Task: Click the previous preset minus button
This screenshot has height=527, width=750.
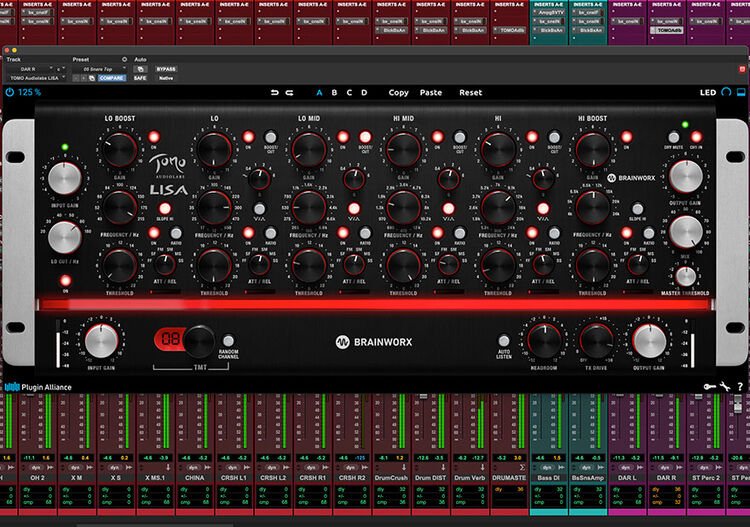Action: pos(76,78)
